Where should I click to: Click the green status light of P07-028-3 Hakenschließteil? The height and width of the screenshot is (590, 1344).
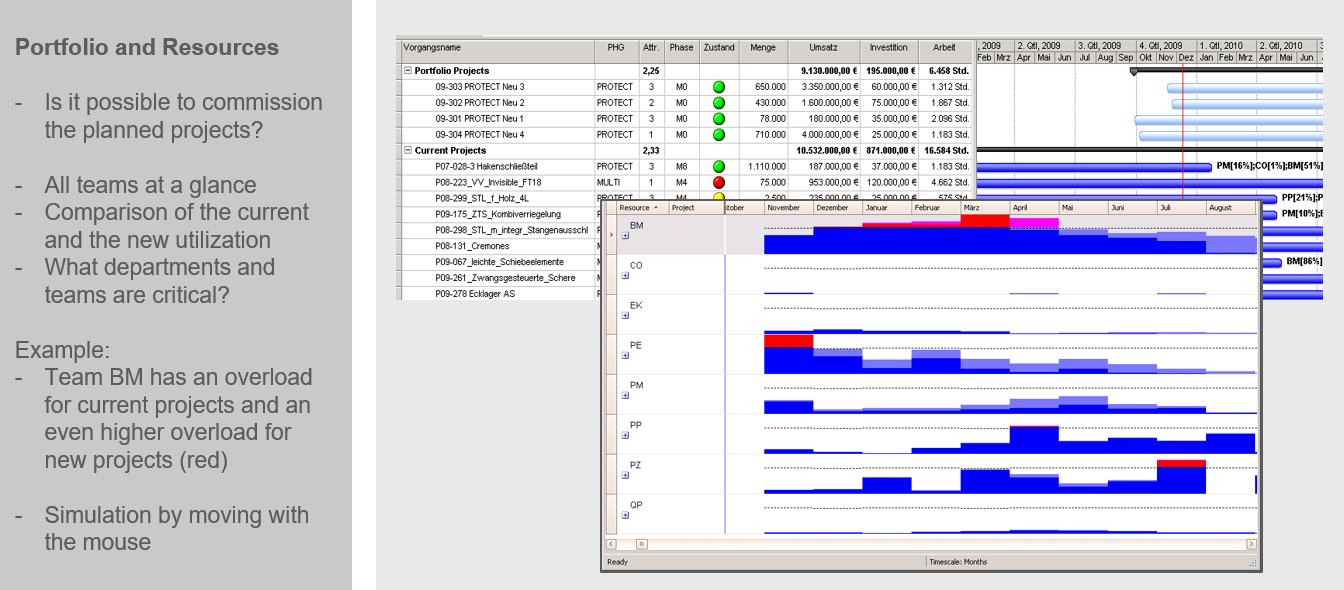coord(717,166)
